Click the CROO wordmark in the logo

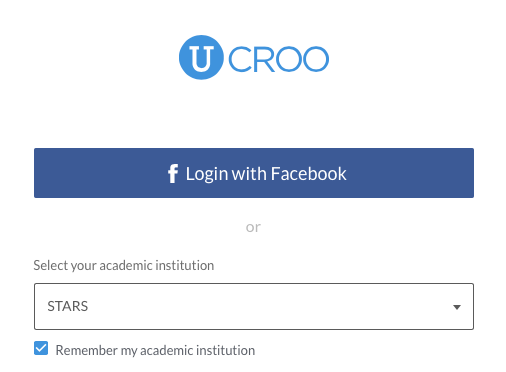[x=279, y=59]
